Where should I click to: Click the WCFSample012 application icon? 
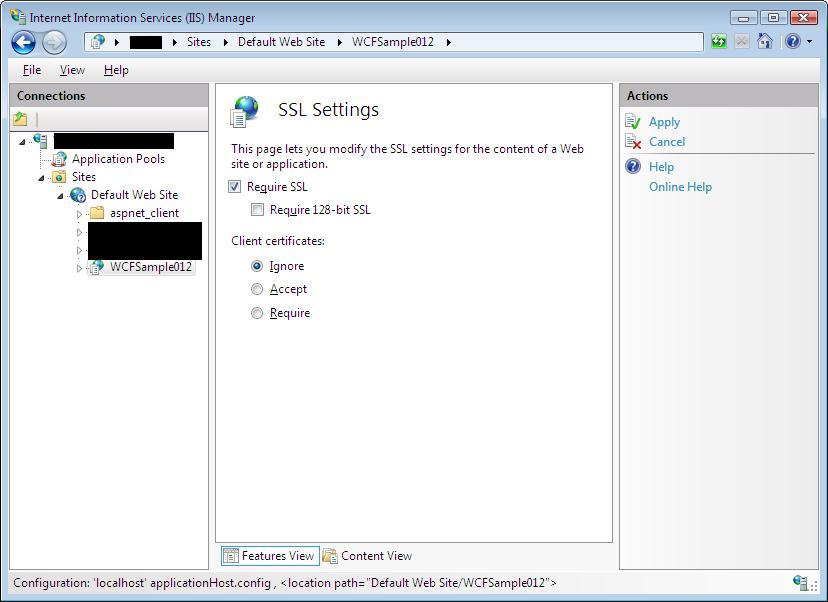tap(97, 267)
